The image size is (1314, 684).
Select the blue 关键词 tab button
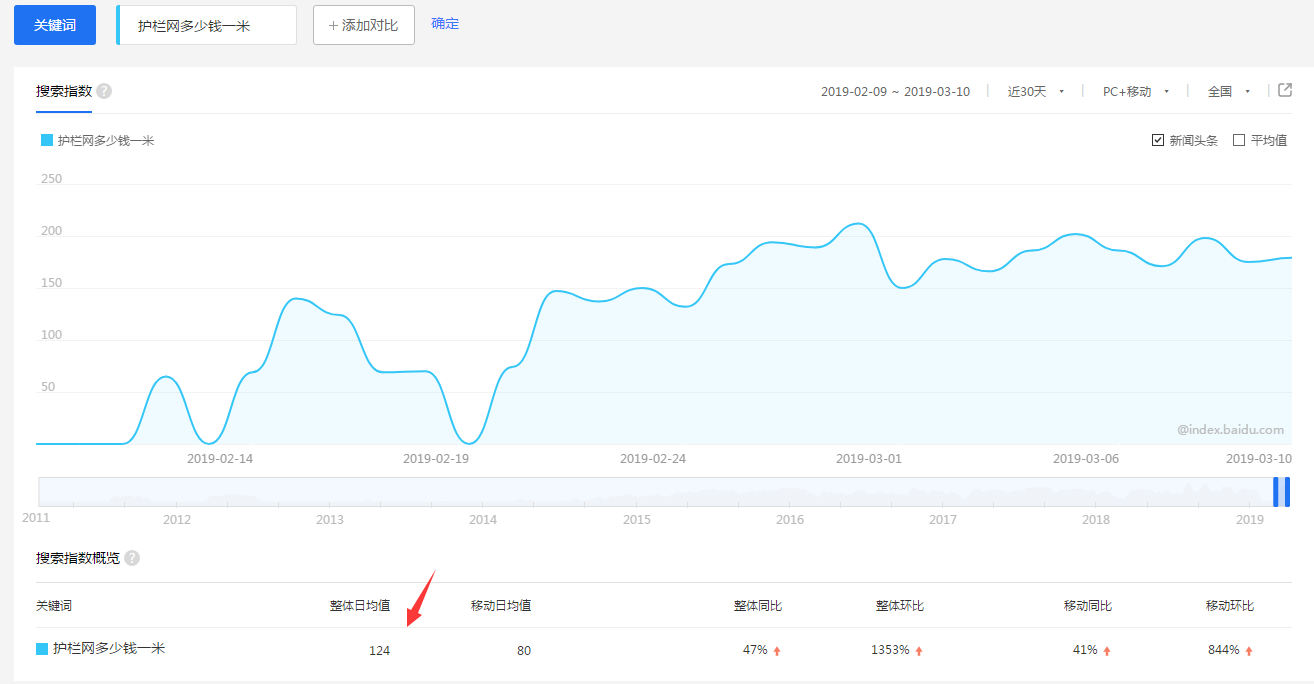(55, 25)
